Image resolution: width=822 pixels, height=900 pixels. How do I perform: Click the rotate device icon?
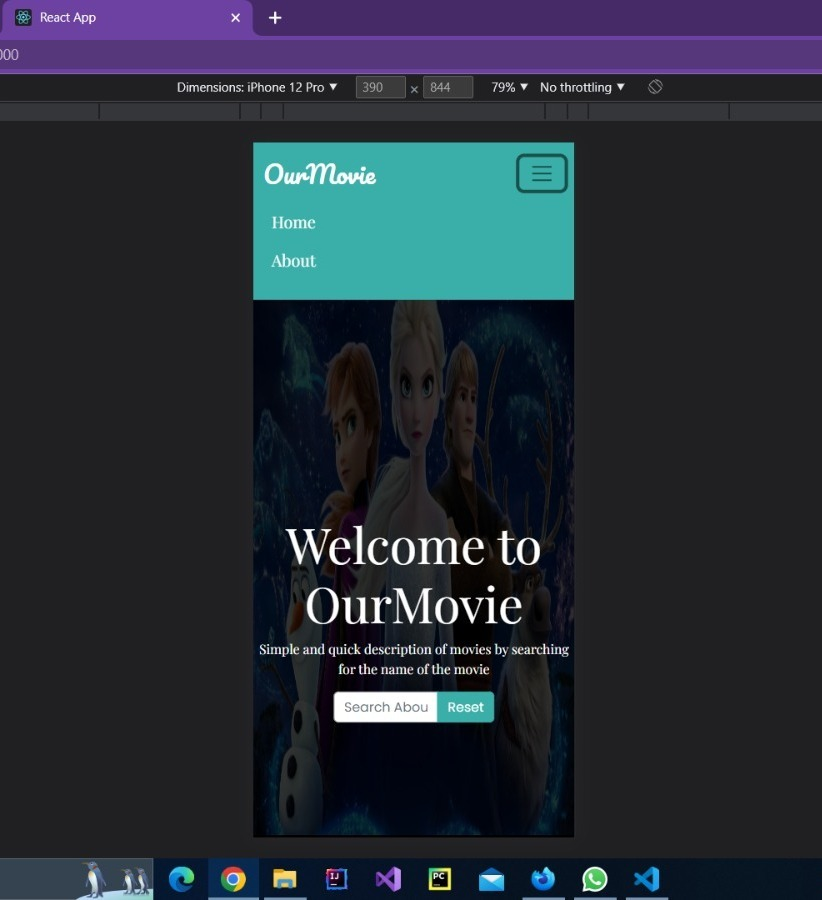(655, 87)
